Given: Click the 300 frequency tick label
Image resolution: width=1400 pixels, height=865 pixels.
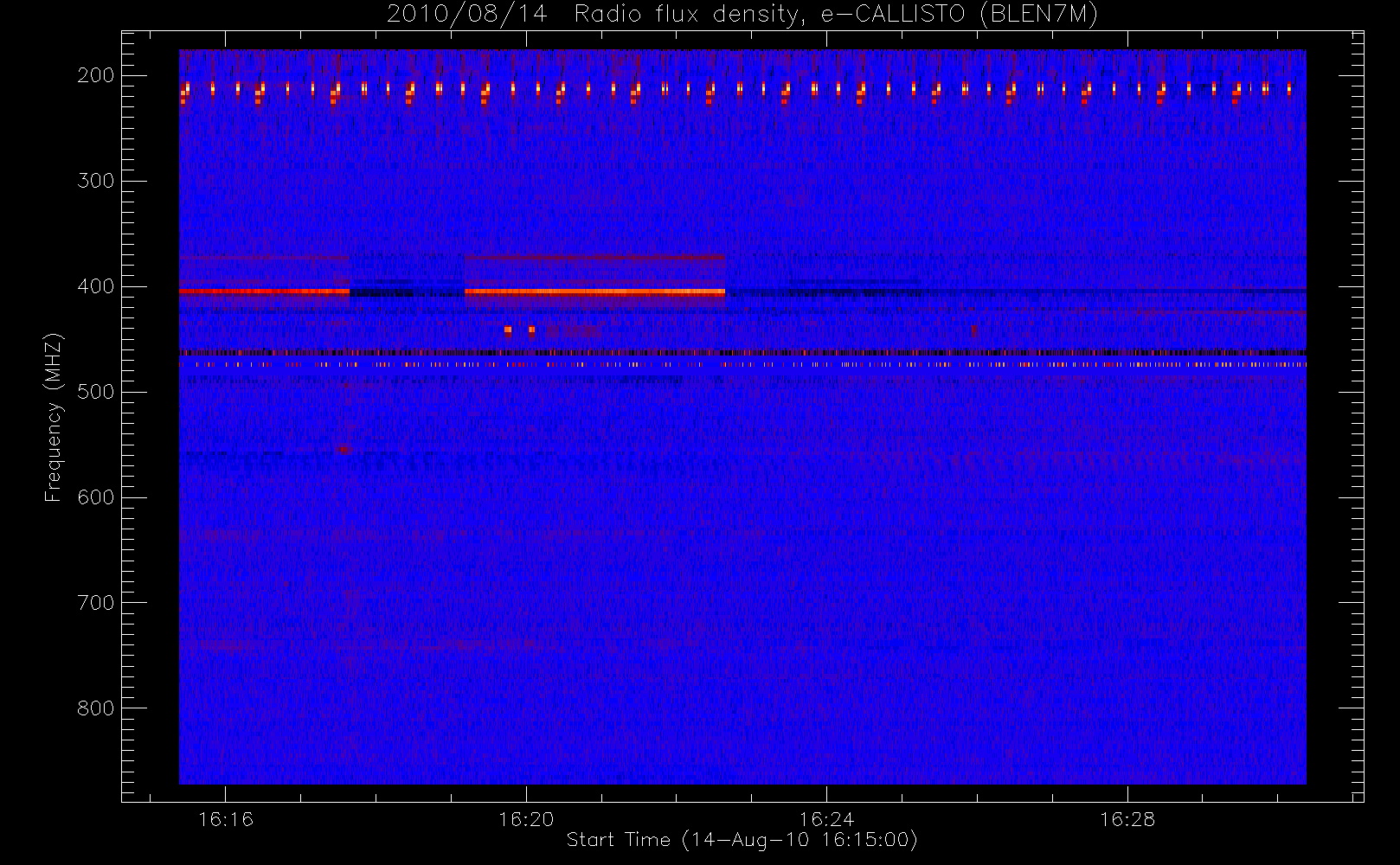Looking at the screenshot, I should coord(96,181).
